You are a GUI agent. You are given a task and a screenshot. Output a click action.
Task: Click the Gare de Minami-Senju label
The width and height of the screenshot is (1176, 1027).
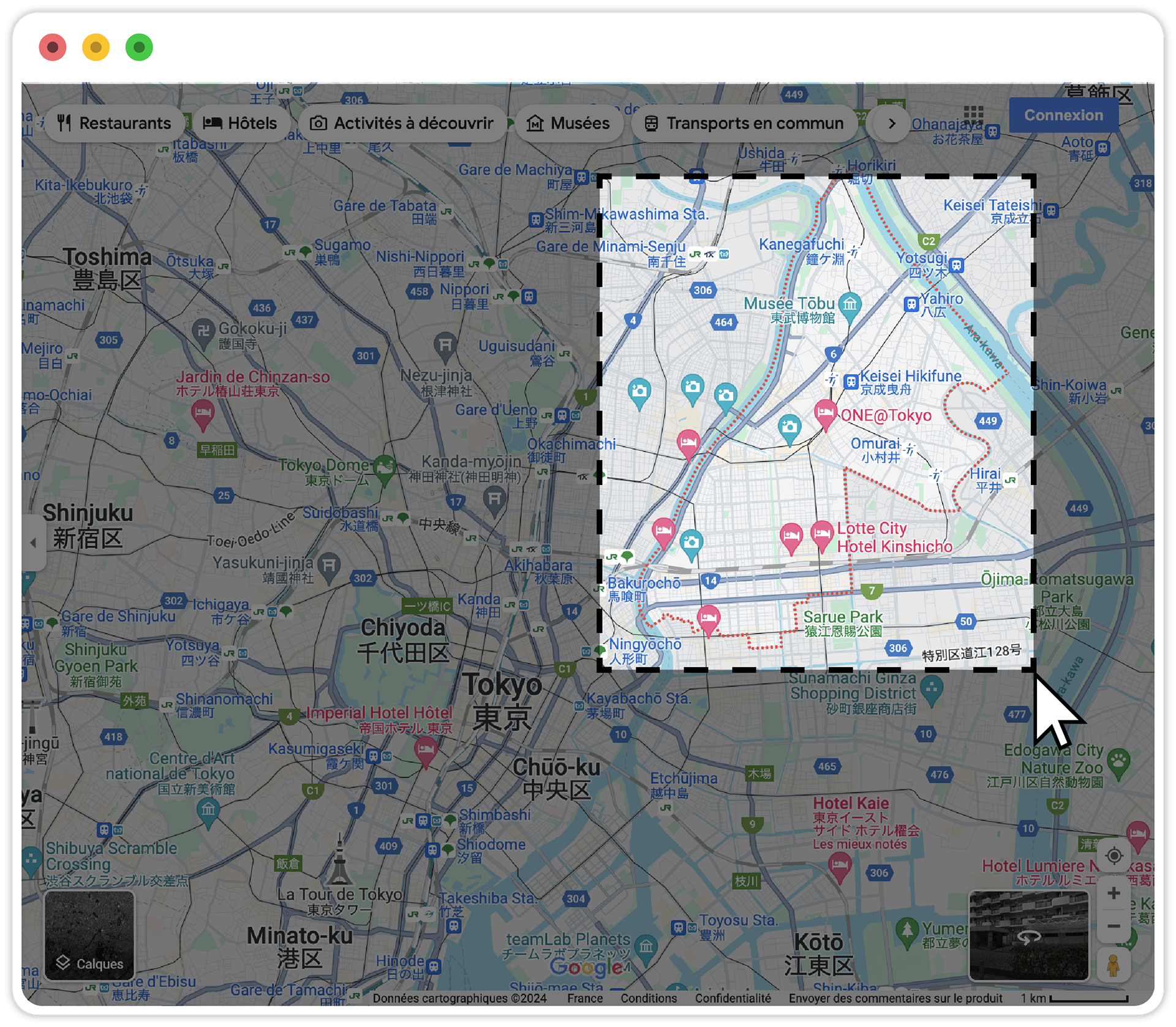tap(610, 253)
